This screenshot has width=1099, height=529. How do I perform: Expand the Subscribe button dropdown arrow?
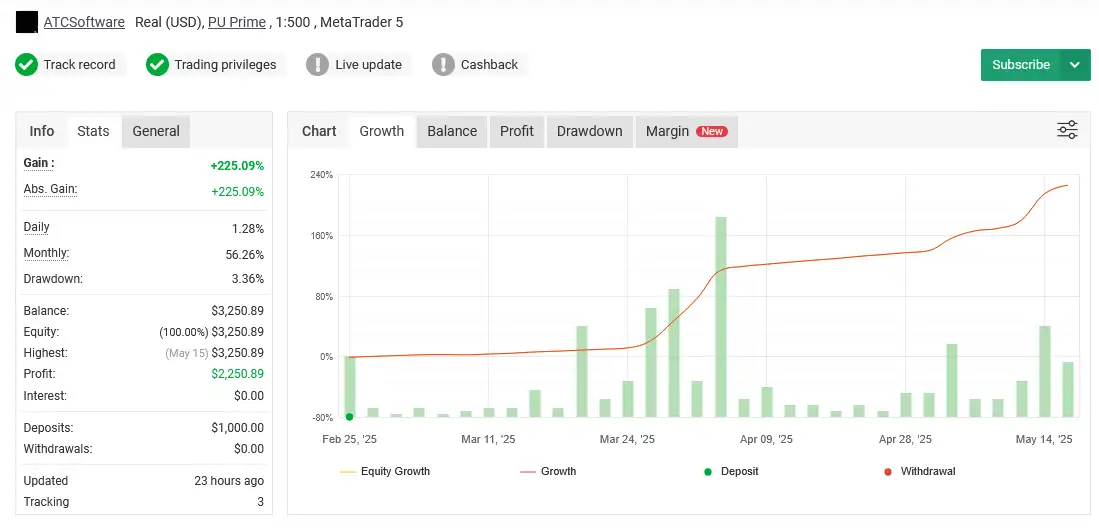pos(1075,65)
